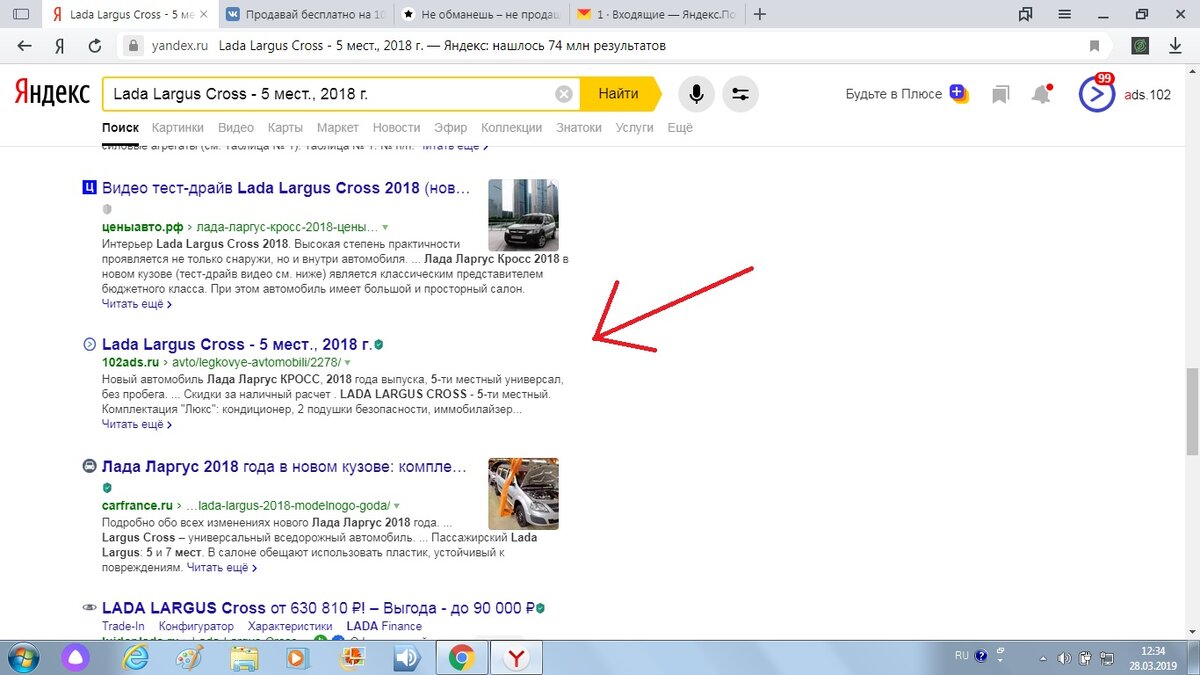This screenshot has width=1200, height=675.
Task: Open Yandex home via the Я toolbar icon
Action: 59,46
